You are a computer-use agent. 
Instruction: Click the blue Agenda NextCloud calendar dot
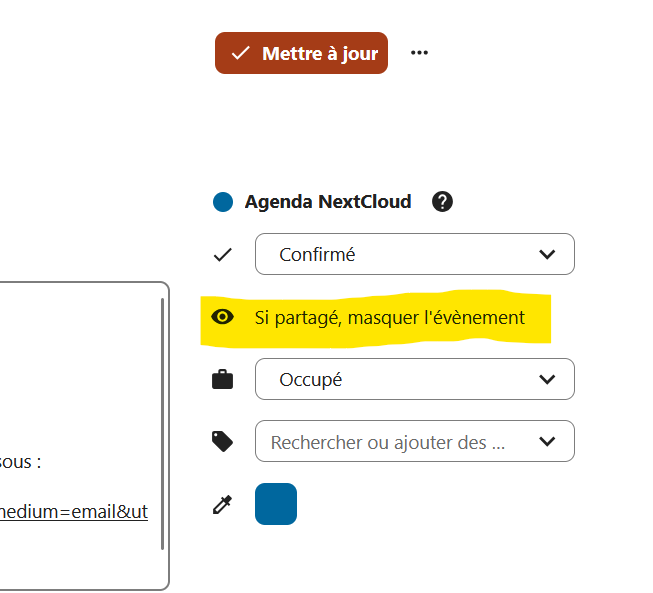pos(223,202)
